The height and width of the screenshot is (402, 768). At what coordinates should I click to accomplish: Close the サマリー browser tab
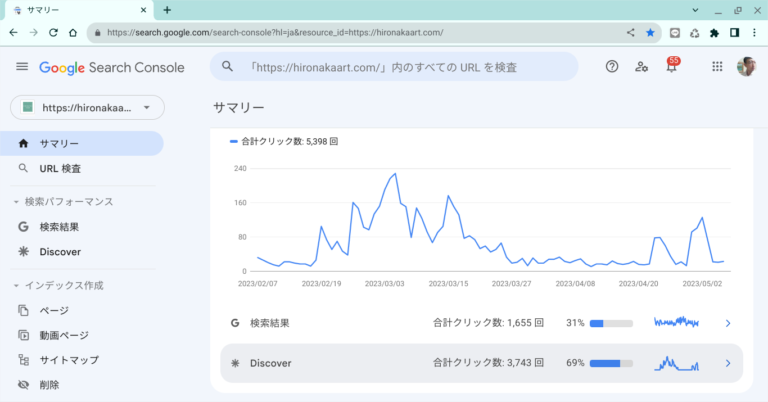pyautogui.click(x=144, y=10)
